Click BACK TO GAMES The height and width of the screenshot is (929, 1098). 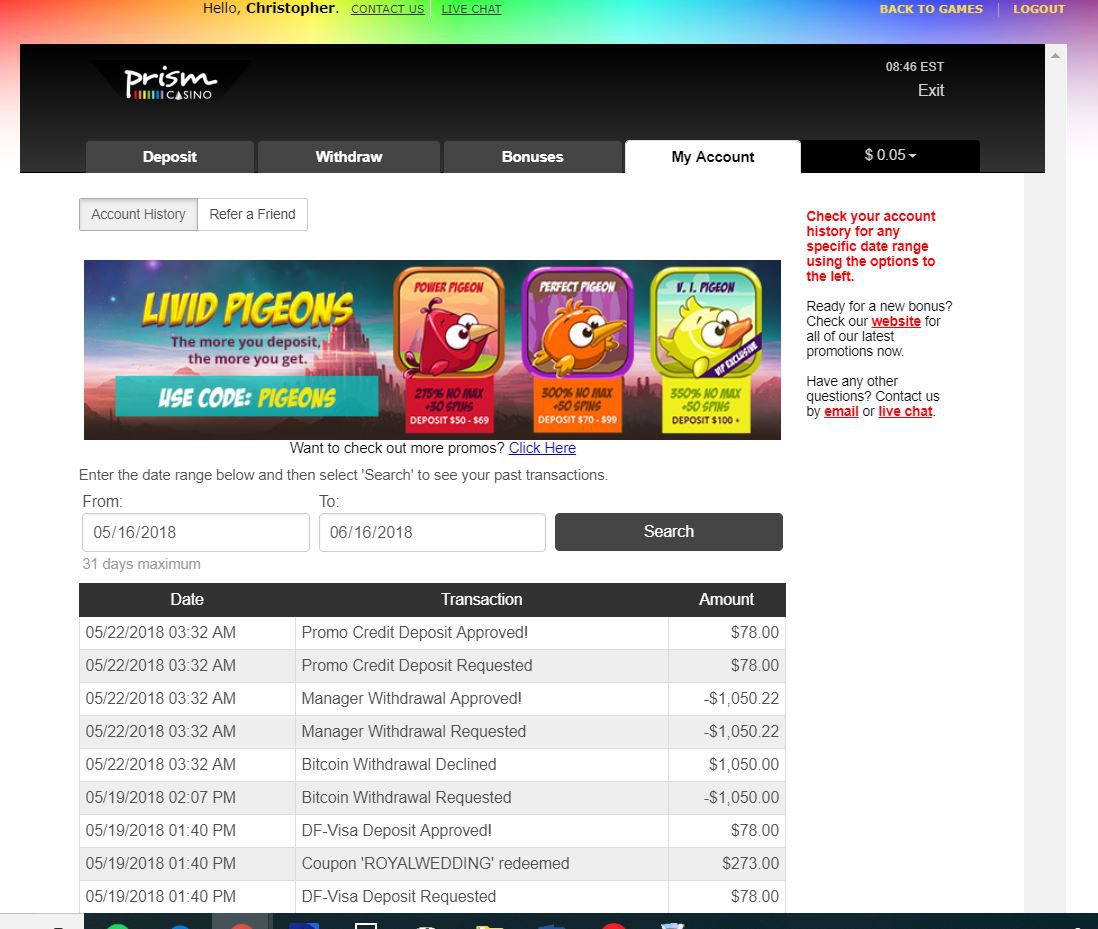click(931, 9)
